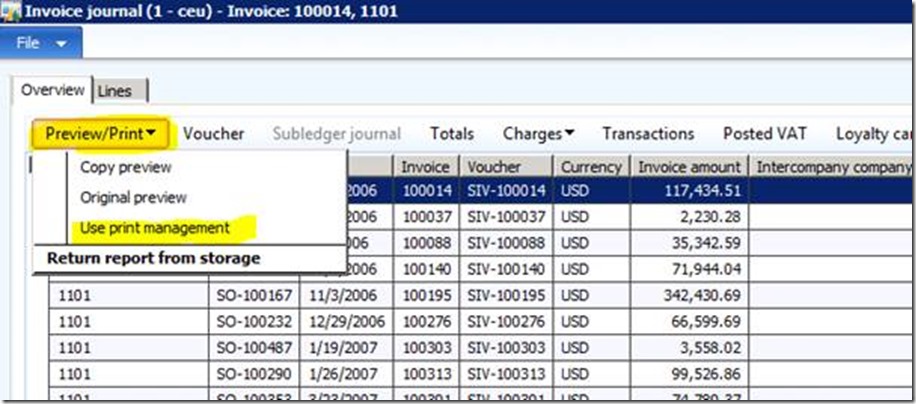This screenshot has width=916, height=404.
Task: Open the Voucher button
Action: click(x=213, y=133)
